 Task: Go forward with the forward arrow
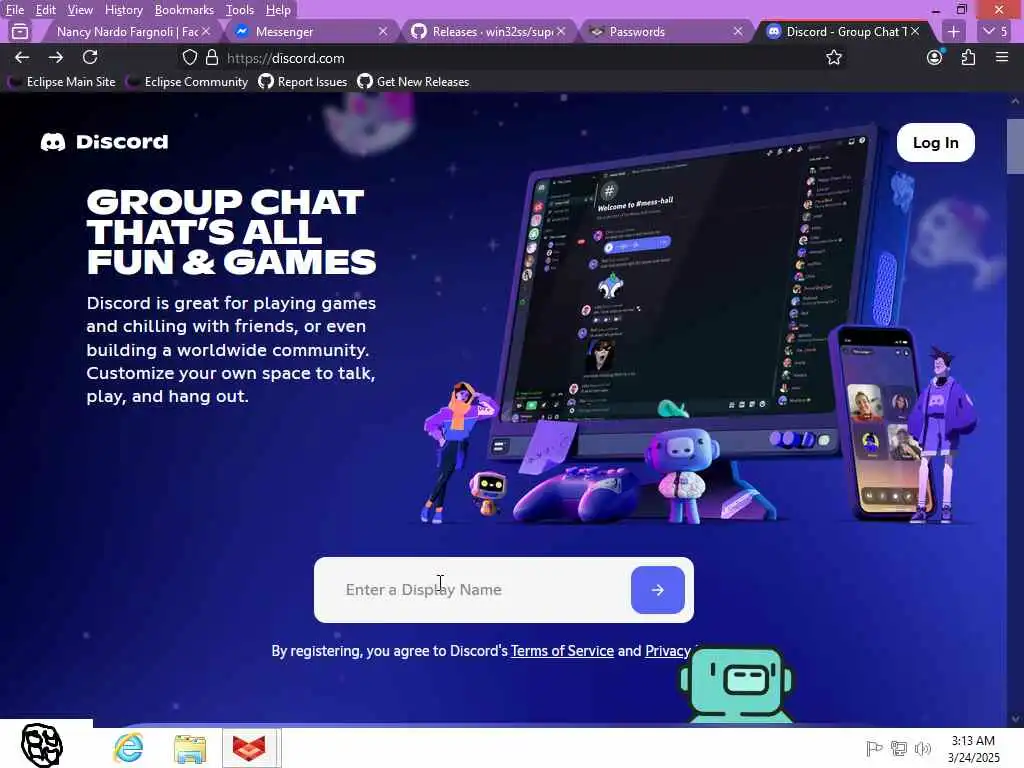[x=56, y=57]
